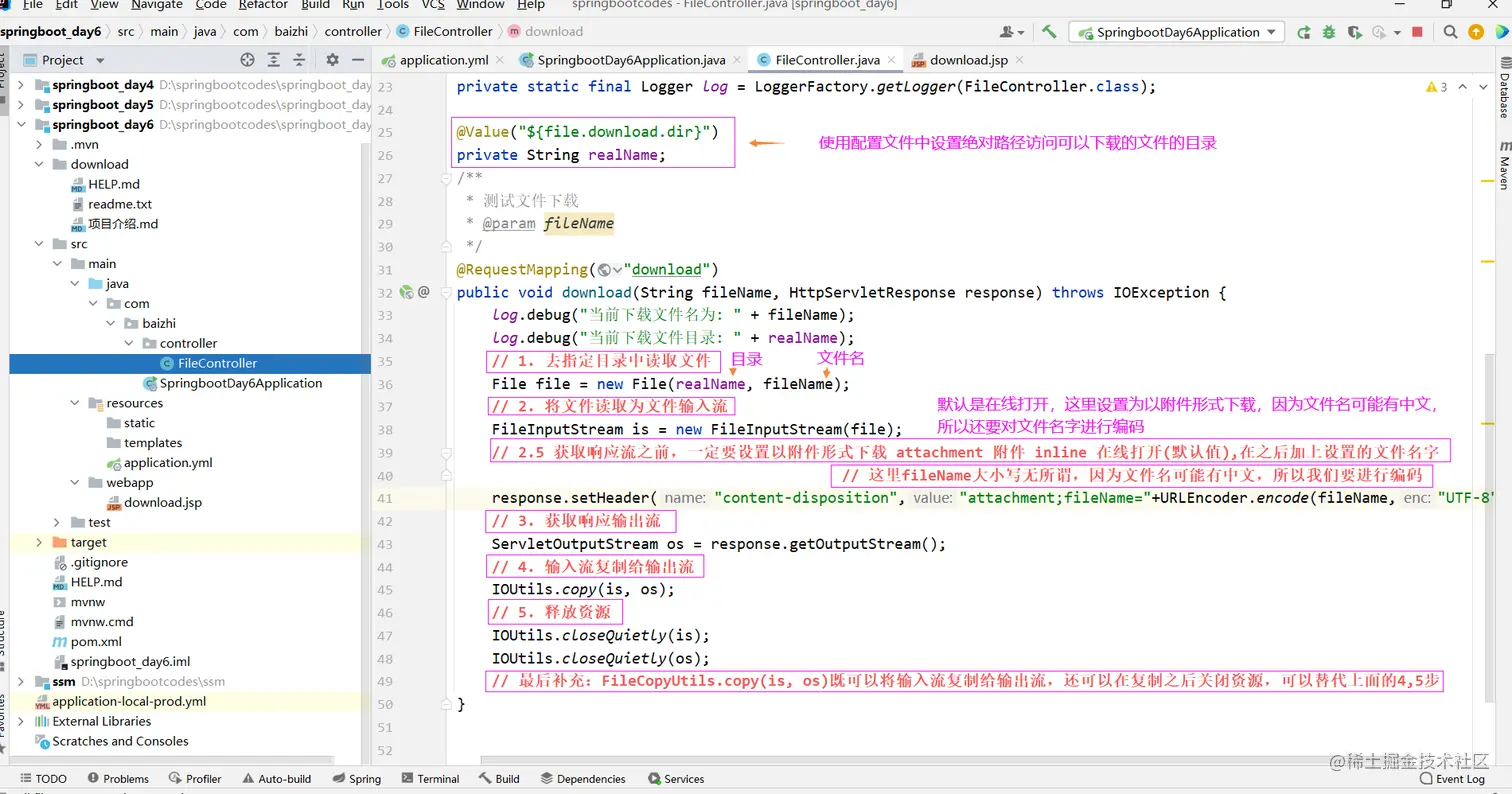
Task: Collapse all in Project panel
Action: 298,60
